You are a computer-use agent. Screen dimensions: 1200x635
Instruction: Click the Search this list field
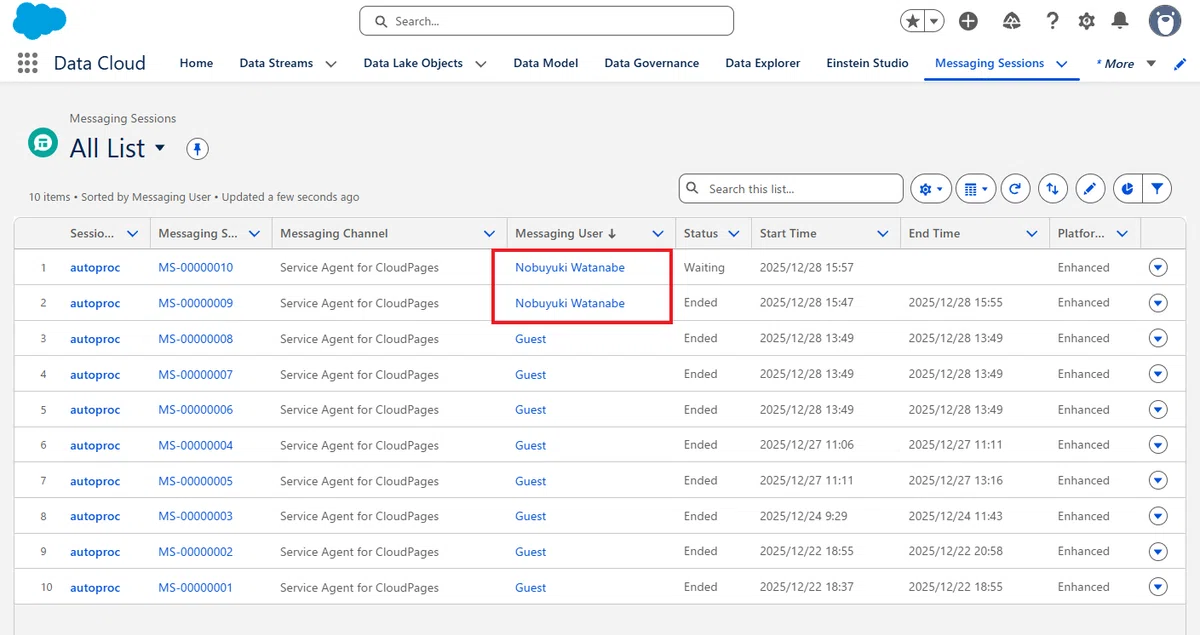(x=791, y=188)
